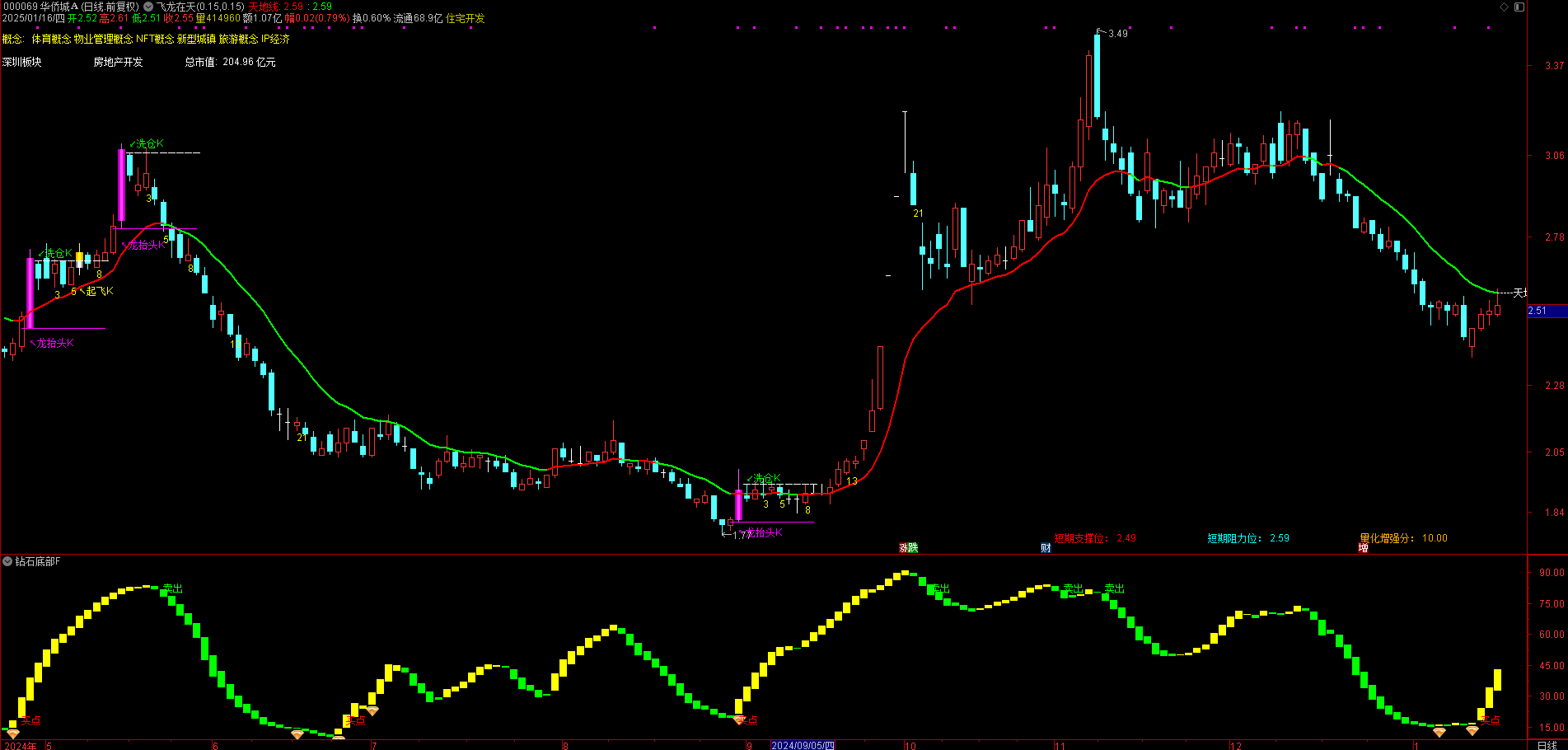Select the 2024/09/05/四 date marker
1568x750 pixels.
point(803,745)
